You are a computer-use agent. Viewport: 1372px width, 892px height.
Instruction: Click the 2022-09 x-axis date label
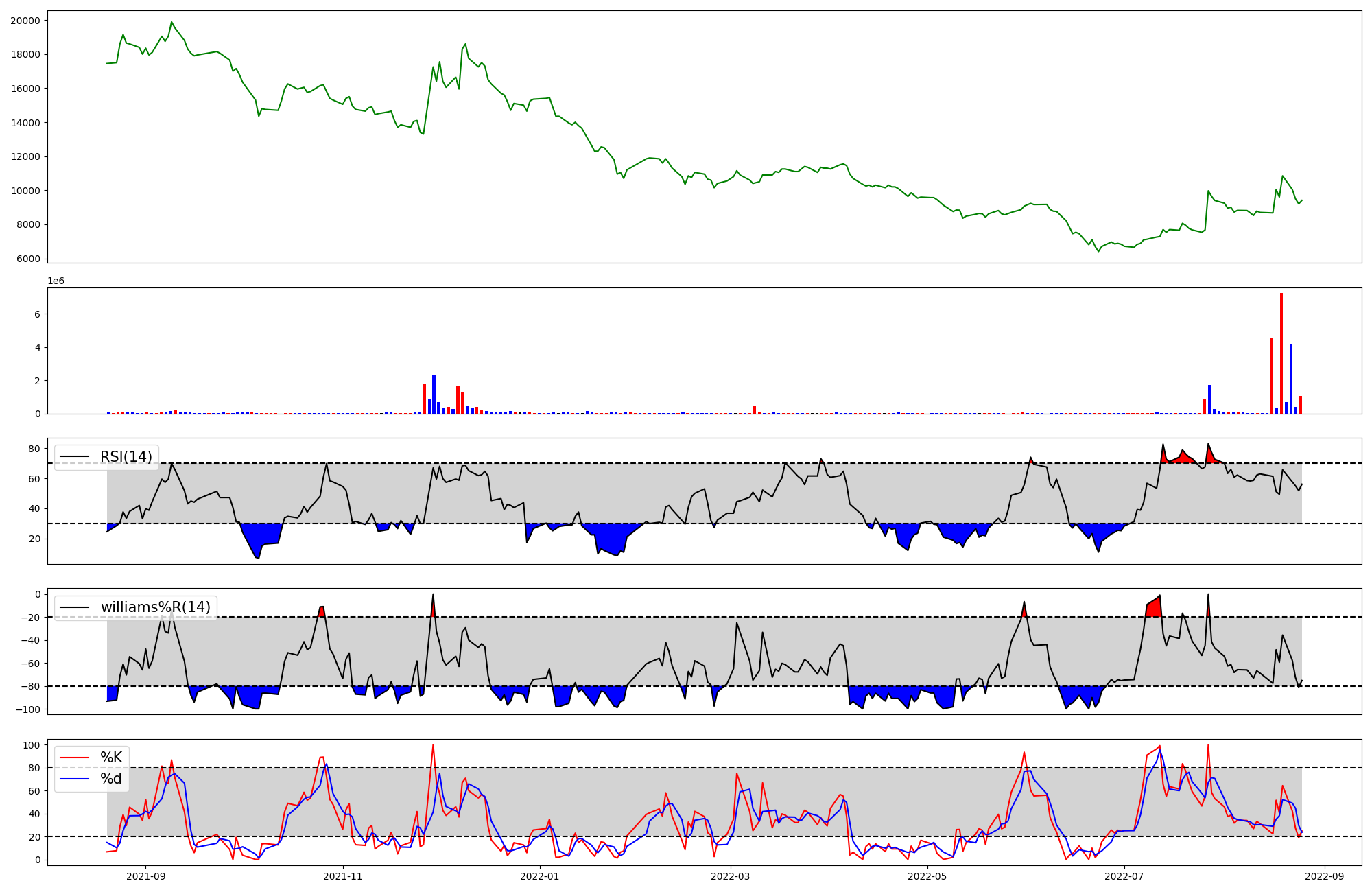(1324, 876)
